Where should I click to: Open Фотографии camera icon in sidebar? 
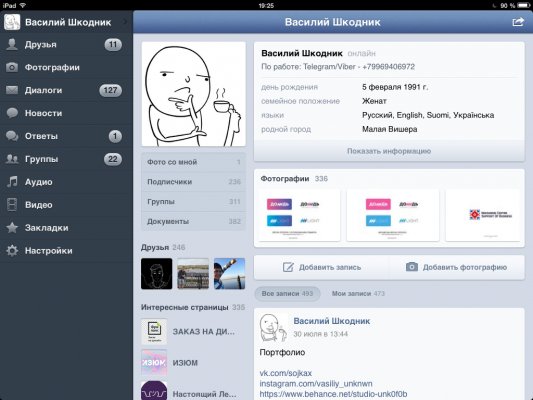tap(12, 67)
